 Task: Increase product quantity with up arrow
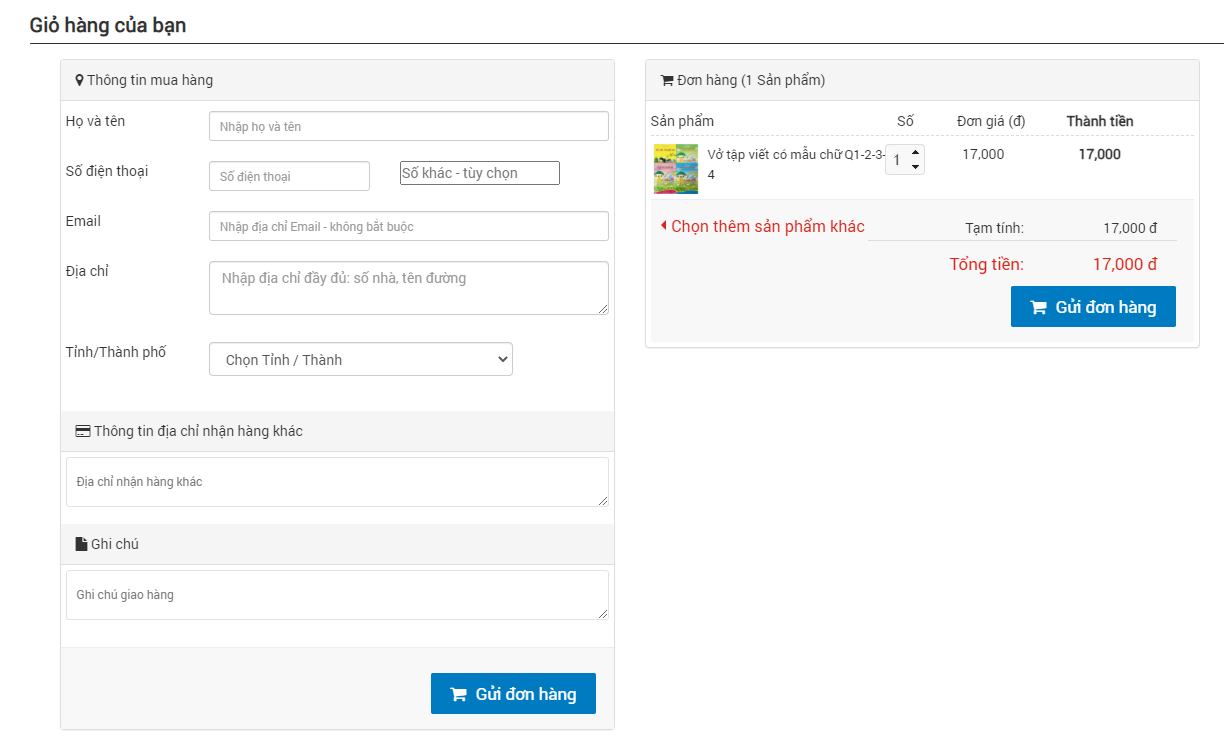tap(915, 152)
